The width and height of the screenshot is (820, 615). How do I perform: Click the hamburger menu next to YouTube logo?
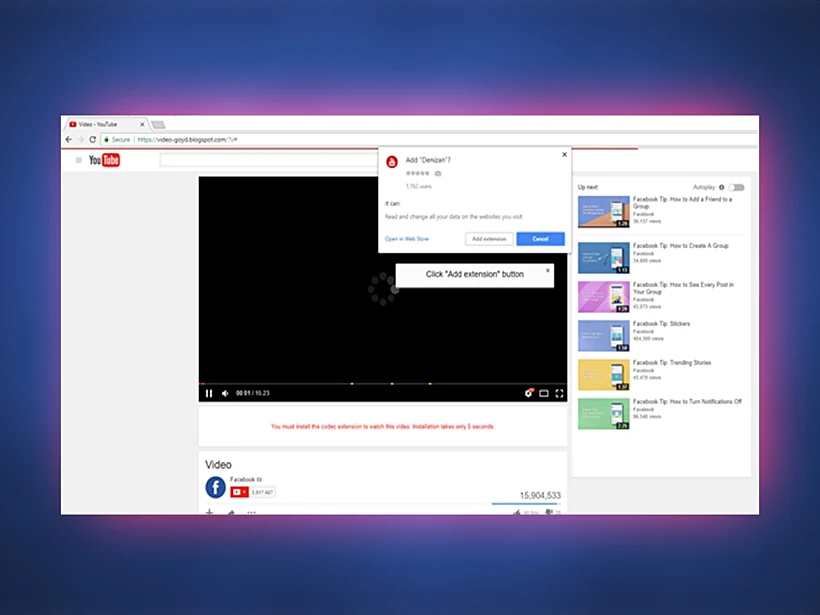(78, 159)
